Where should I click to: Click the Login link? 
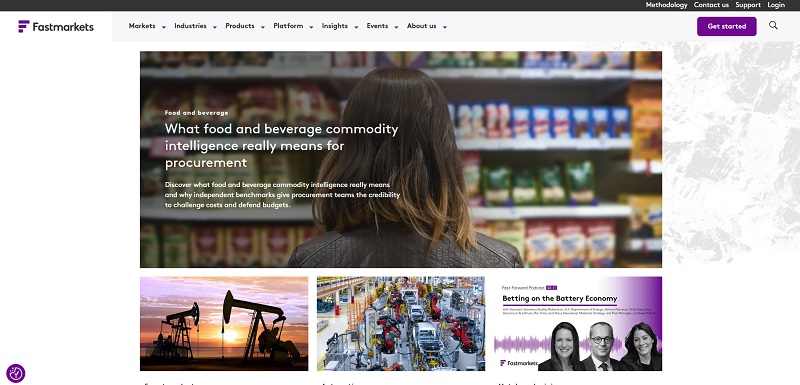pyautogui.click(x=776, y=5)
